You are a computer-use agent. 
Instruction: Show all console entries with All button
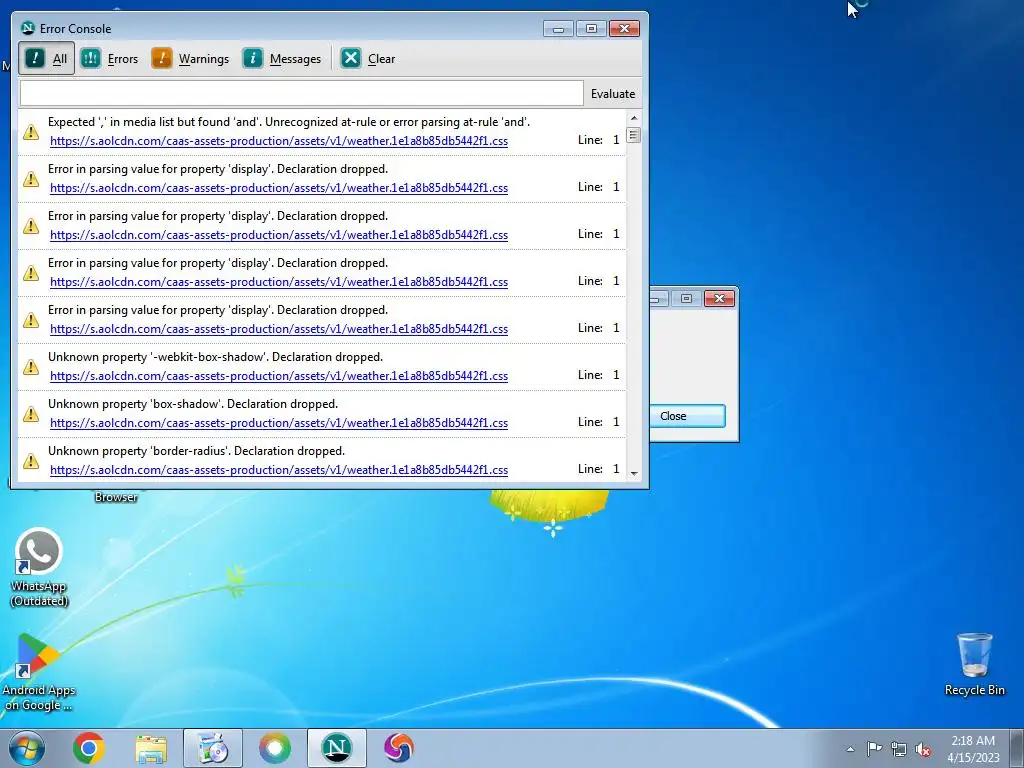click(x=46, y=59)
